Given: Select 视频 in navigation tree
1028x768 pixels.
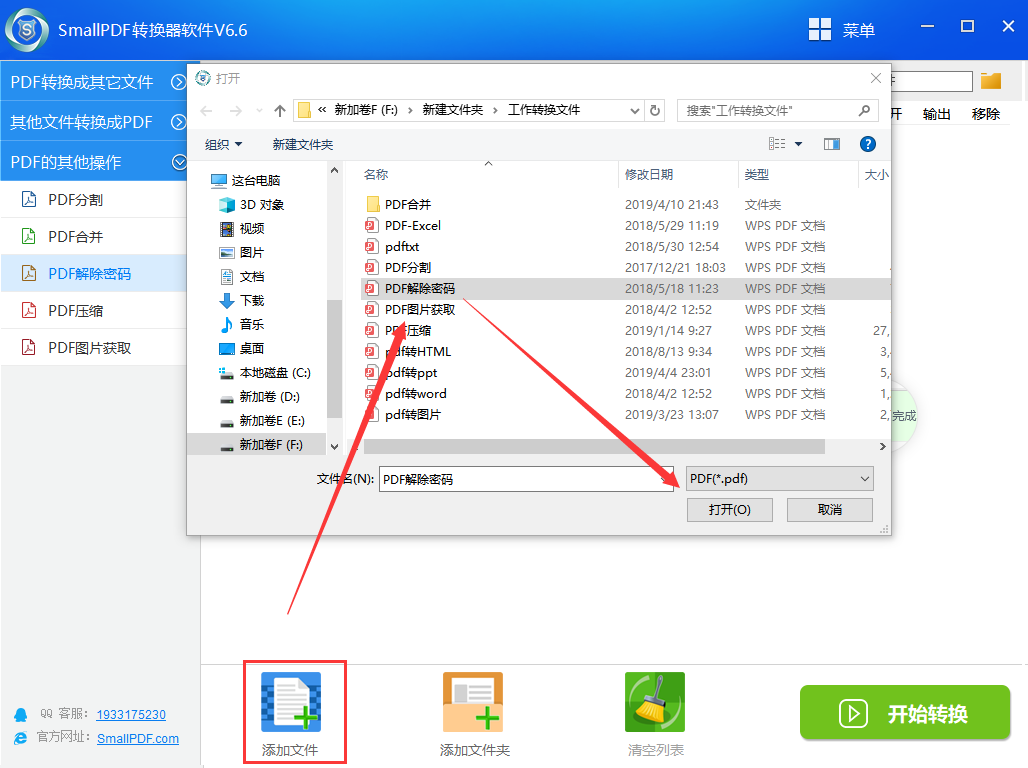Looking at the screenshot, I should click(243, 228).
